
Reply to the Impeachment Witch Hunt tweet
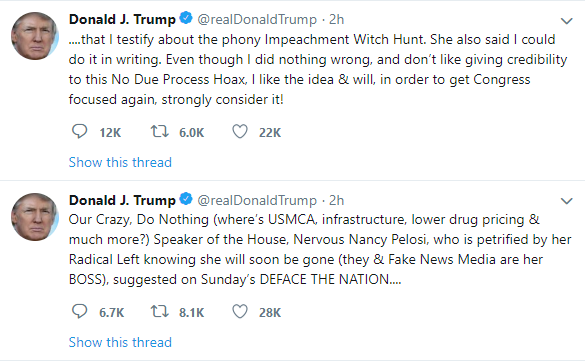(79, 132)
